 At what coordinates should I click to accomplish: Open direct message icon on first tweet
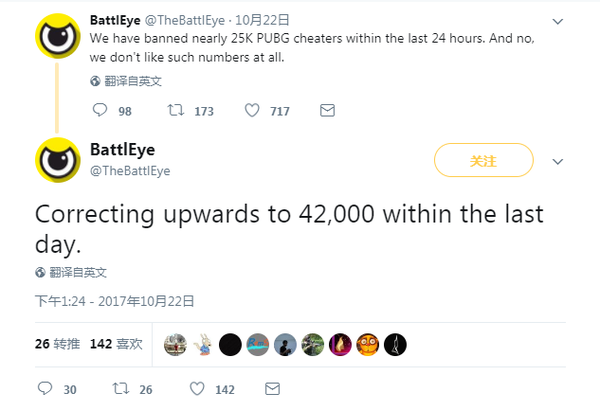[326, 111]
